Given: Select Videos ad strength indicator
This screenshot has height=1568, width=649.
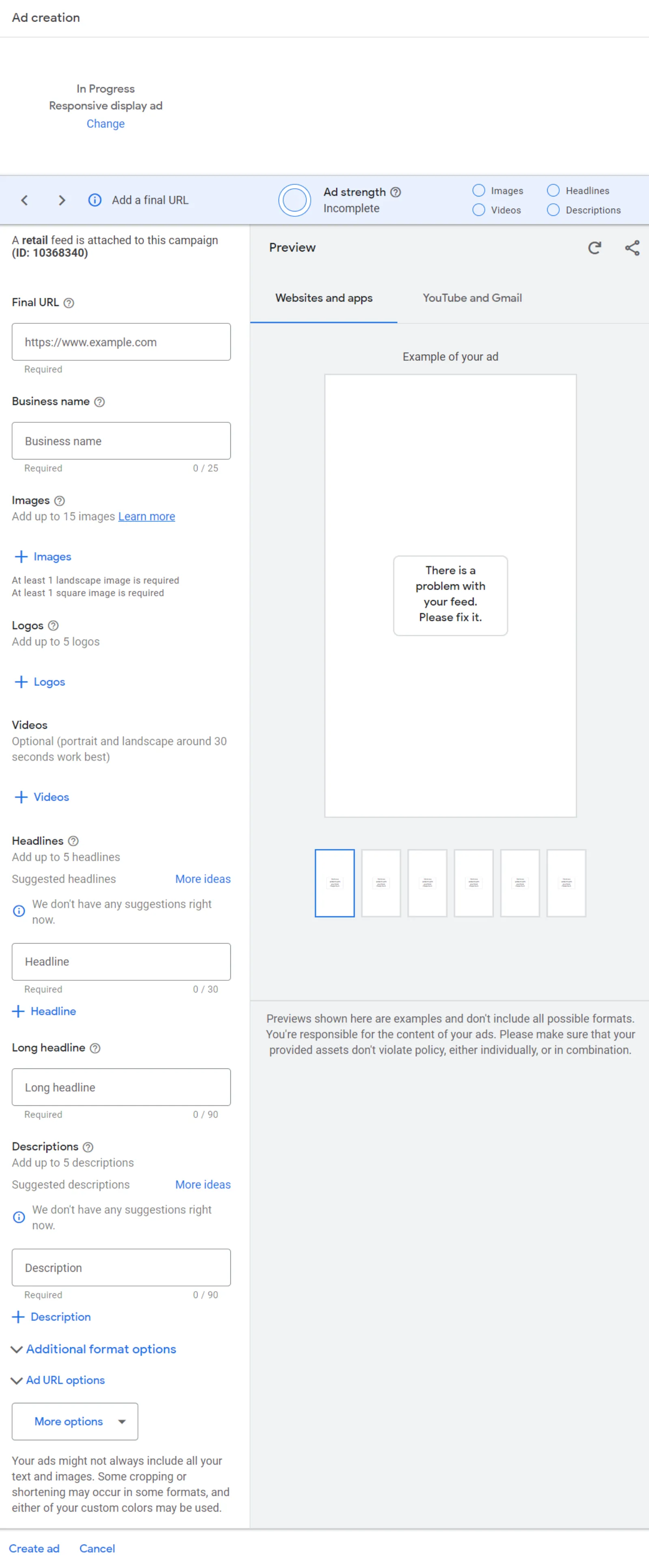Looking at the screenshot, I should click(x=479, y=210).
